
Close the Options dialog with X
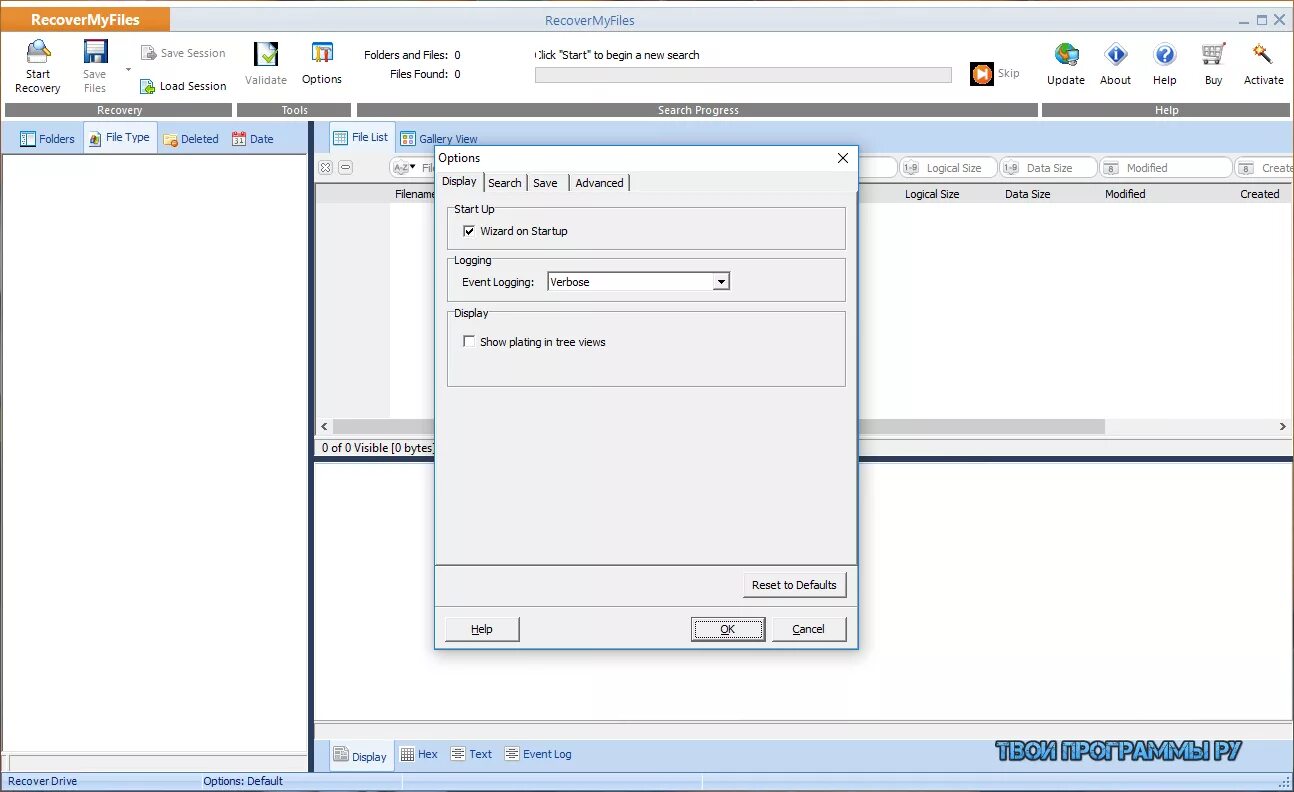842,158
